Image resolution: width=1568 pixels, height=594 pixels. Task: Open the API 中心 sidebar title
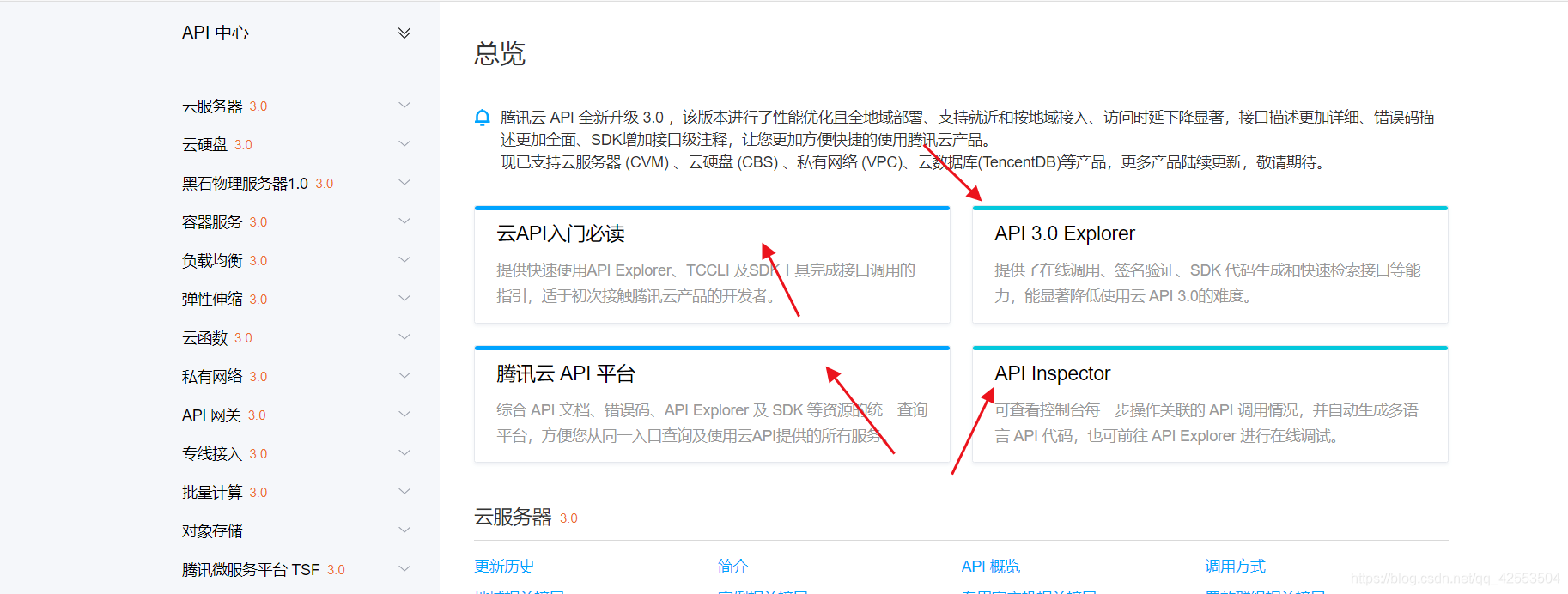(216, 33)
